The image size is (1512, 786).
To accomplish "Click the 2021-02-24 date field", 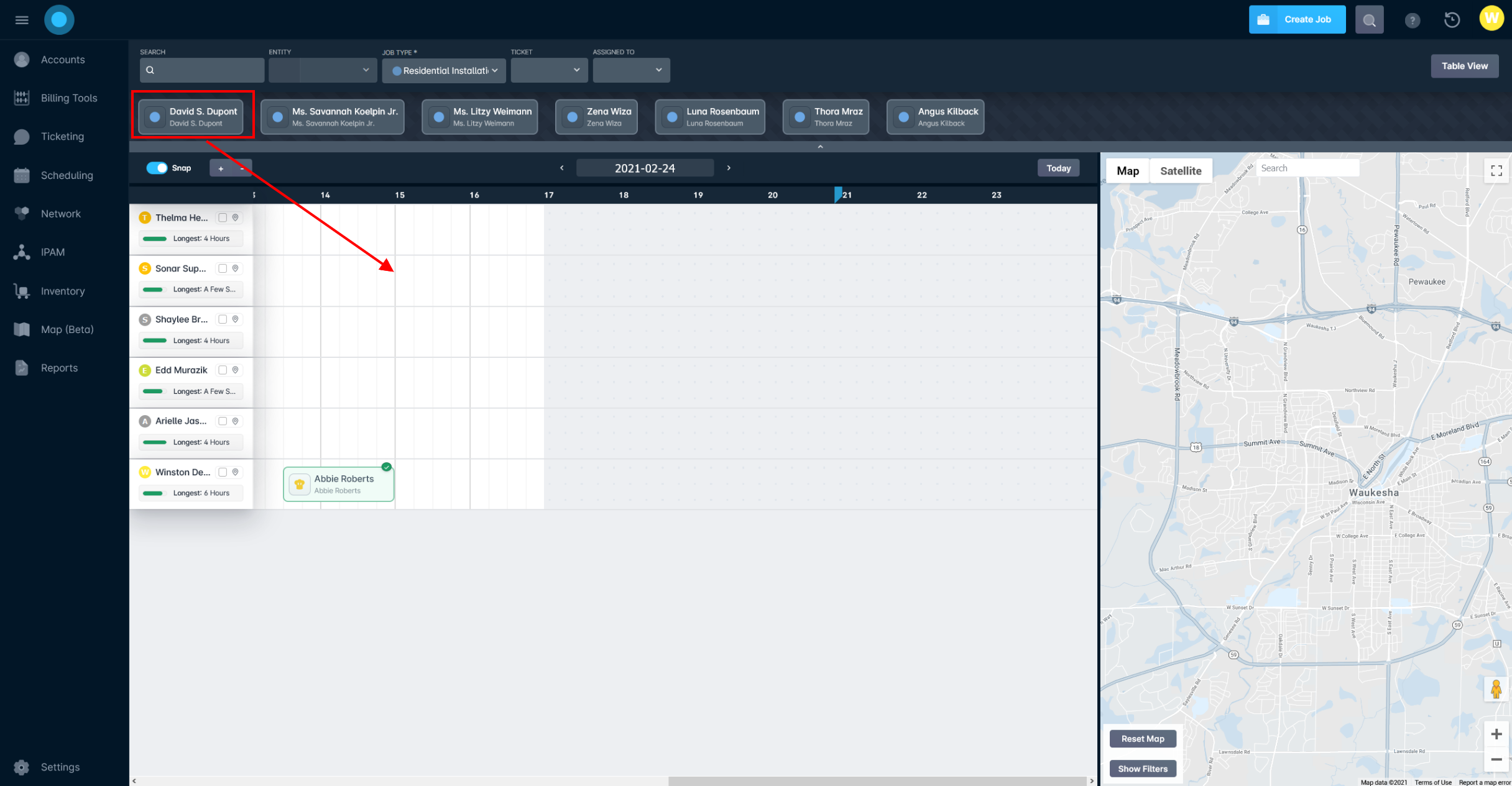I will point(645,168).
